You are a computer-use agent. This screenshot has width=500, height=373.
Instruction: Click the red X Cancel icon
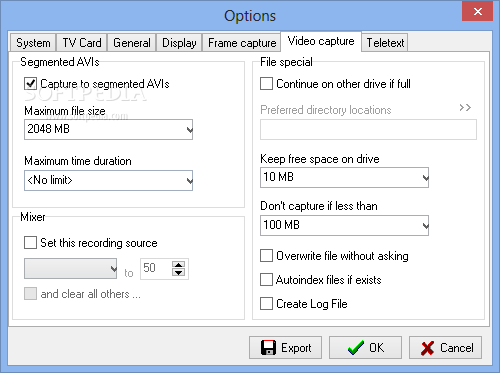(x=427, y=348)
